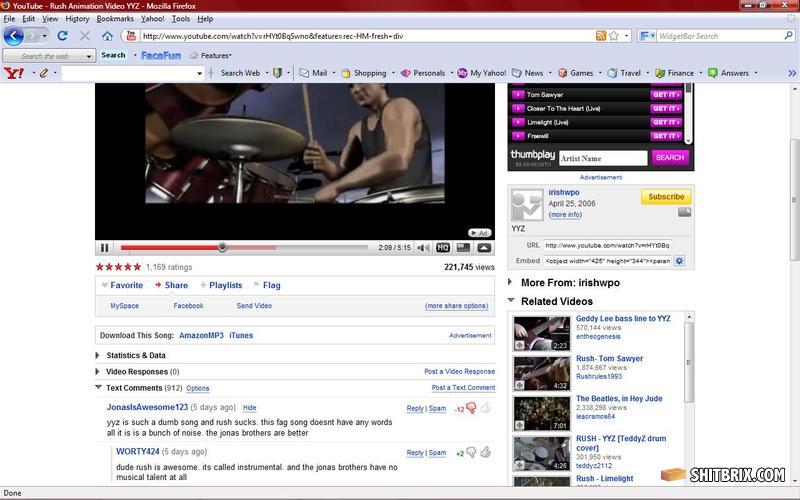The height and width of the screenshot is (500, 800).
Task: Open the AmazonMP3 download link
Action: click(x=202, y=335)
